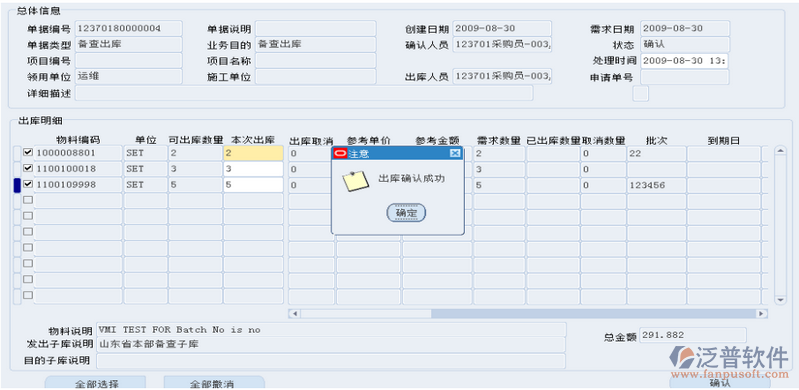
Task: Click the red Oracle icon in dialog title
Action: click(x=341, y=153)
